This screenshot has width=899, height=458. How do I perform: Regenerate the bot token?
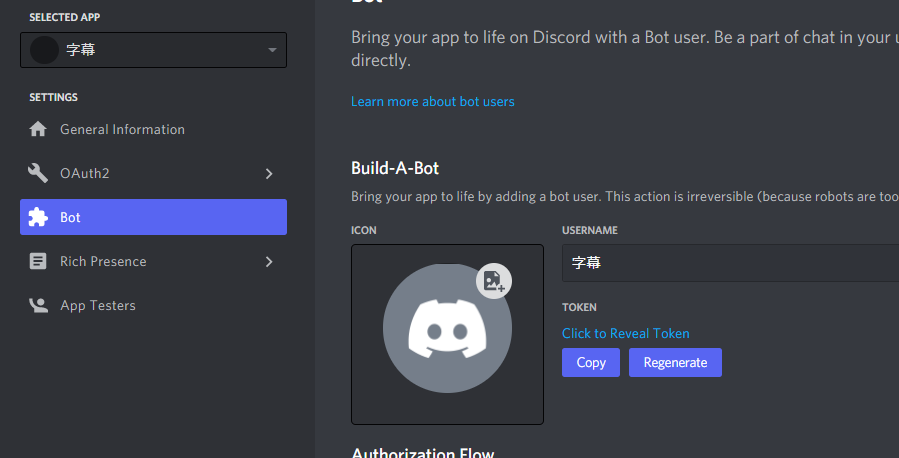(x=675, y=362)
